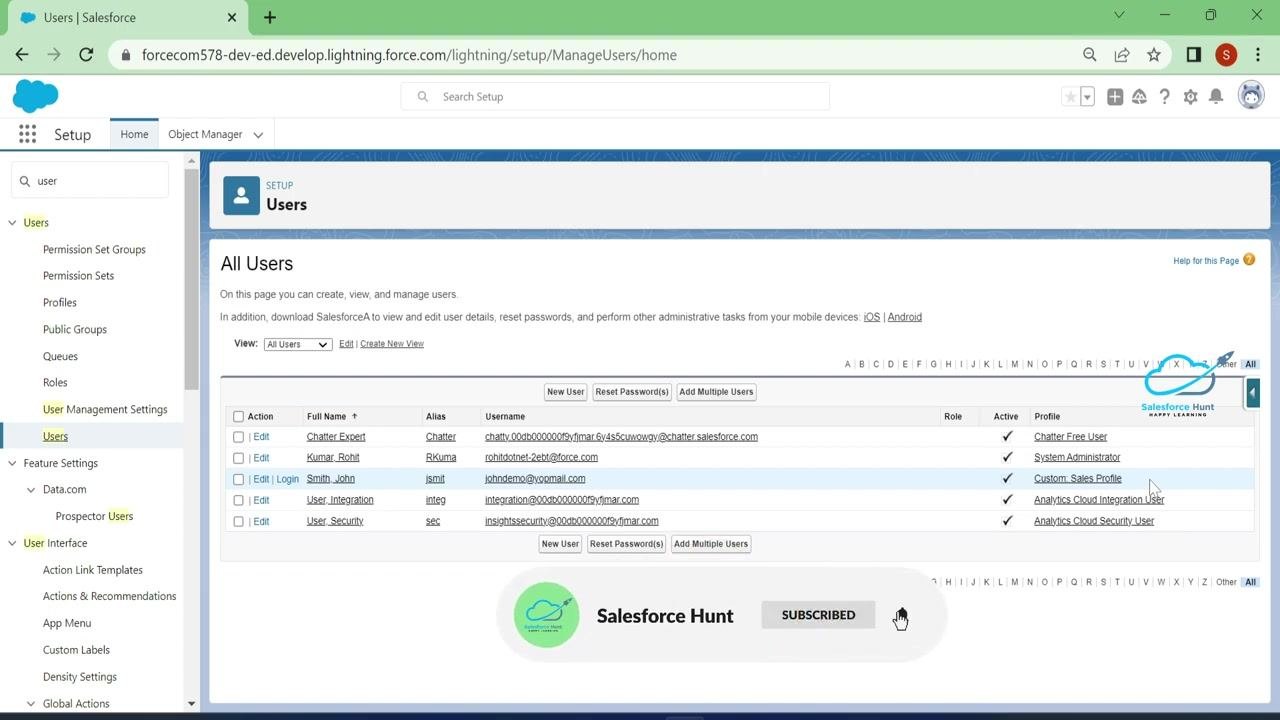Viewport: 1280px width, 720px height.
Task: Open the Trailhead guidance icon
Action: coord(1139,97)
